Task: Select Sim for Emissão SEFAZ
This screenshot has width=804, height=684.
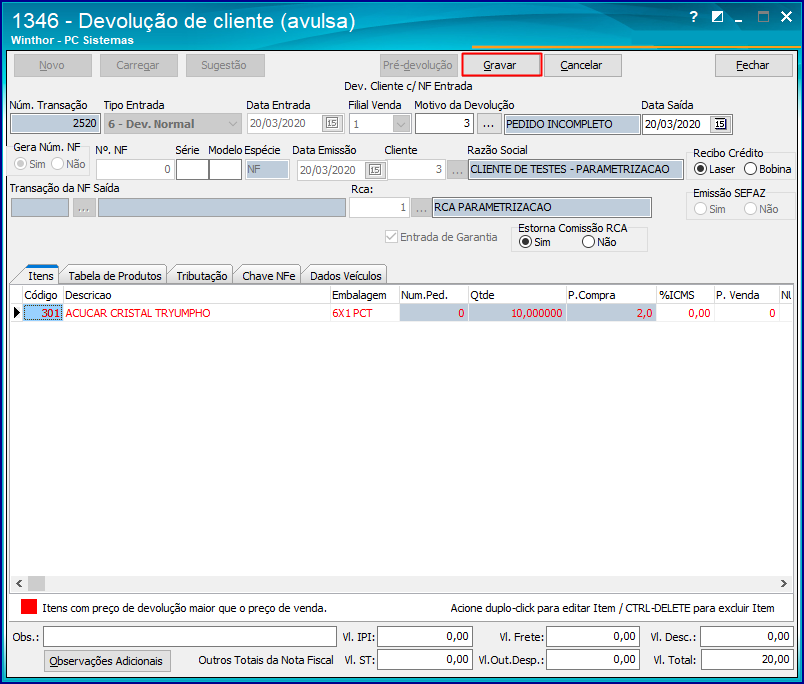Action: (700, 209)
